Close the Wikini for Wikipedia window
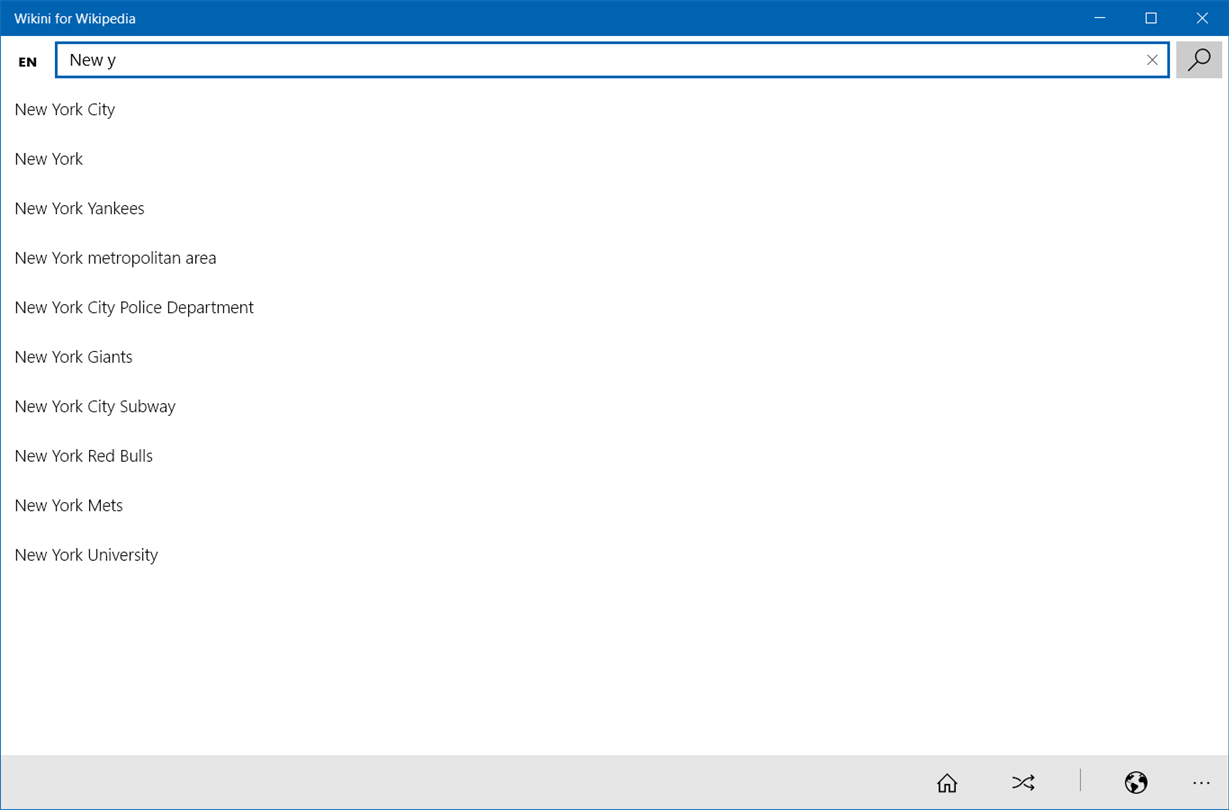 tap(1203, 18)
